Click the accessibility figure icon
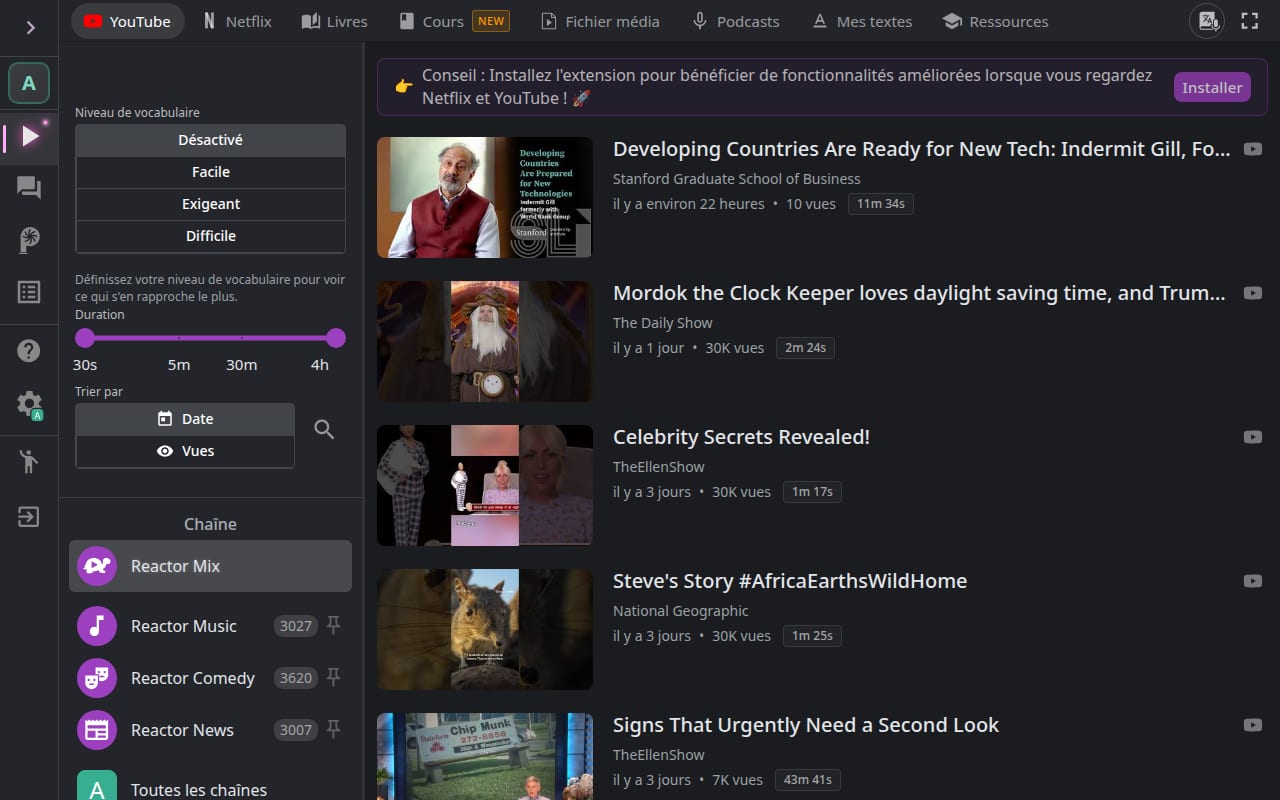Viewport: 1280px width, 800px height. coord(29,461)
